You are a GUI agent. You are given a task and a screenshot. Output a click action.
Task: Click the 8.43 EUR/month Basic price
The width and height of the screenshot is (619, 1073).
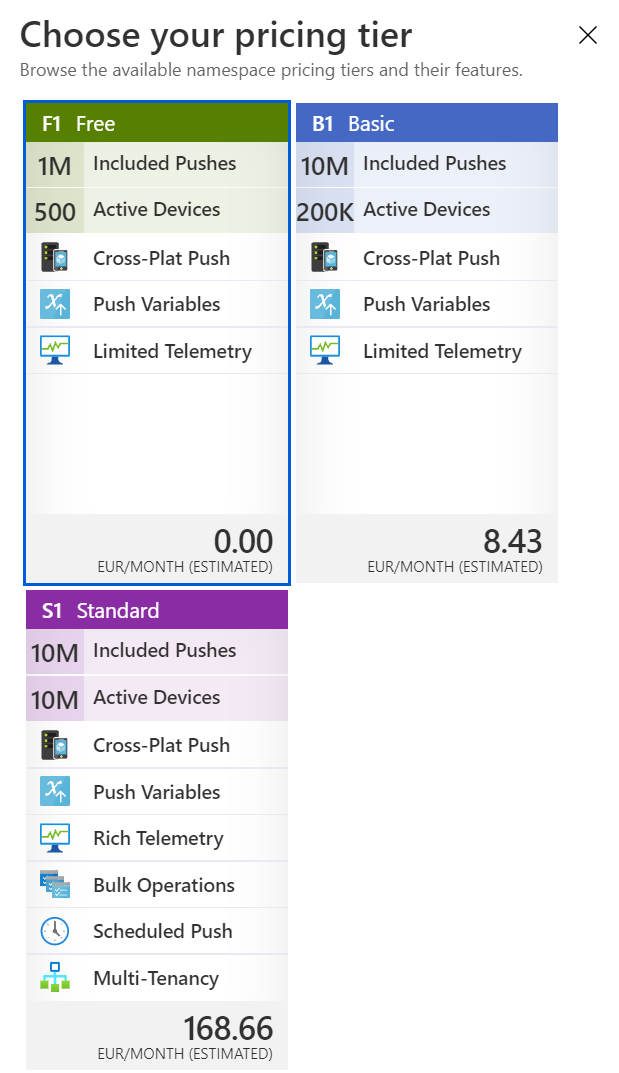point(455,550)
